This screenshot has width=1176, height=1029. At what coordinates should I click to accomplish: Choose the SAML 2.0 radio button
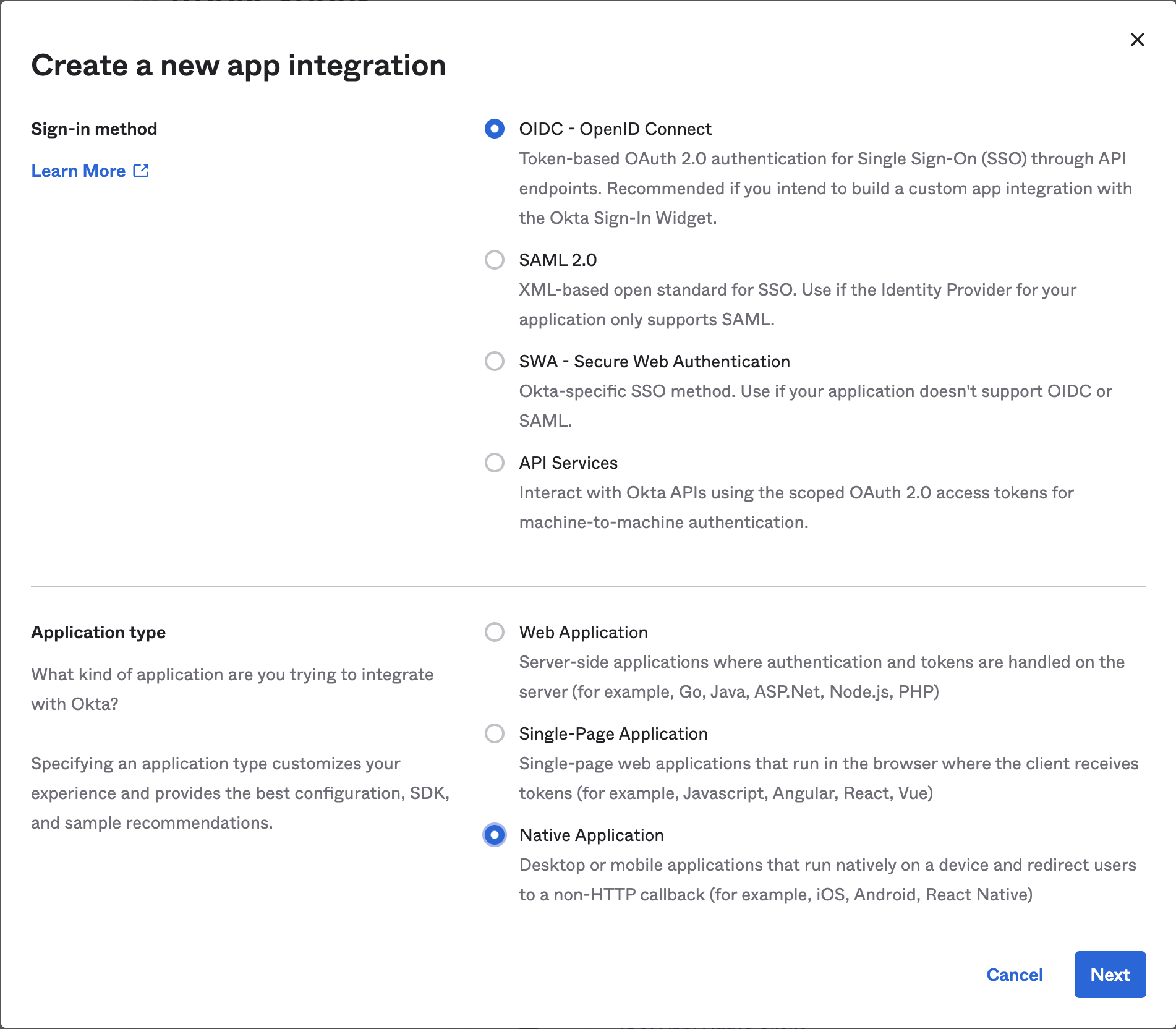(494, 260)
